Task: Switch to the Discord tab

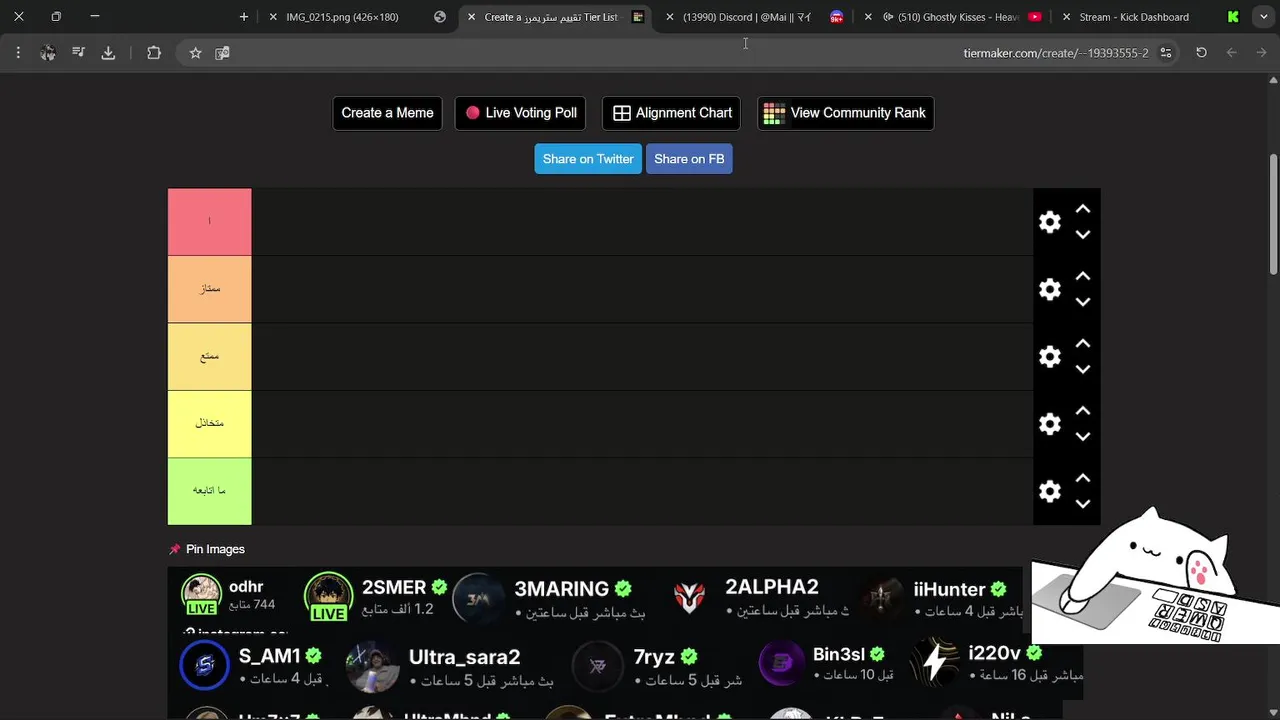Action: pos(755,17)
